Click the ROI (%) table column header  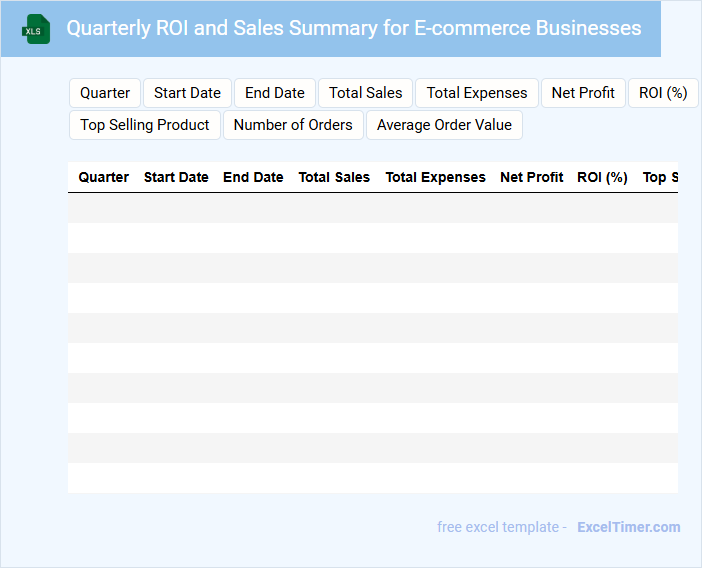602,177
